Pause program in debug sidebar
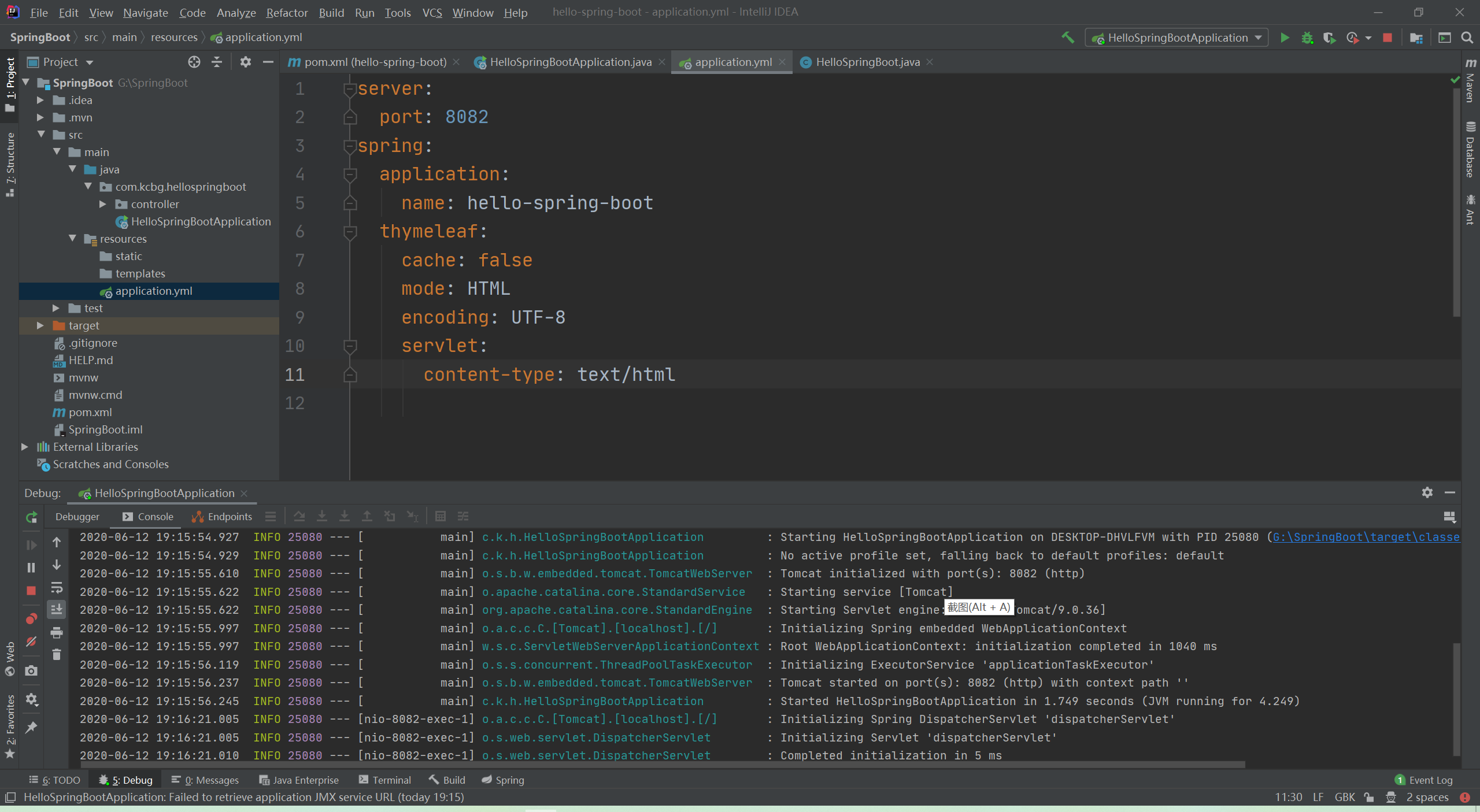 (x=31, y=568)
